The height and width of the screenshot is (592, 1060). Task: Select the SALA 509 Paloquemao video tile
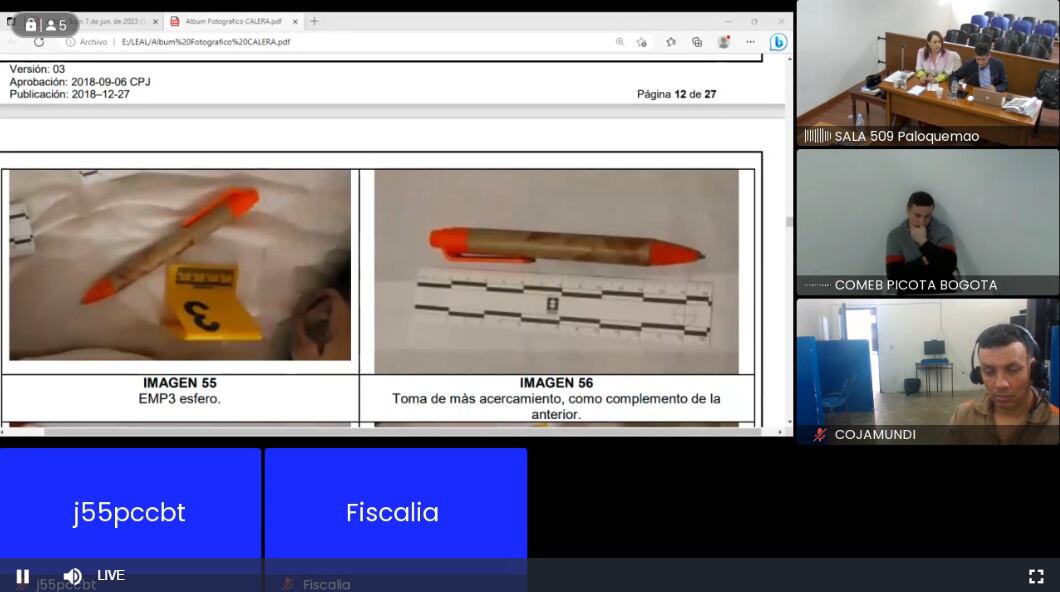(x=927, y=73)
